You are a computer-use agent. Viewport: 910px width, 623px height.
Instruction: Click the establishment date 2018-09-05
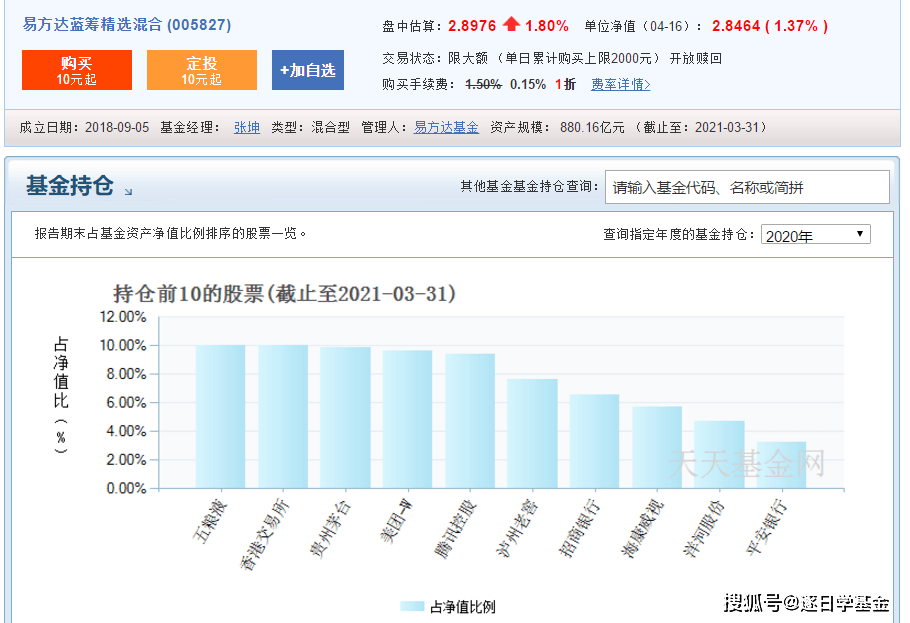[x=117, y=127]
